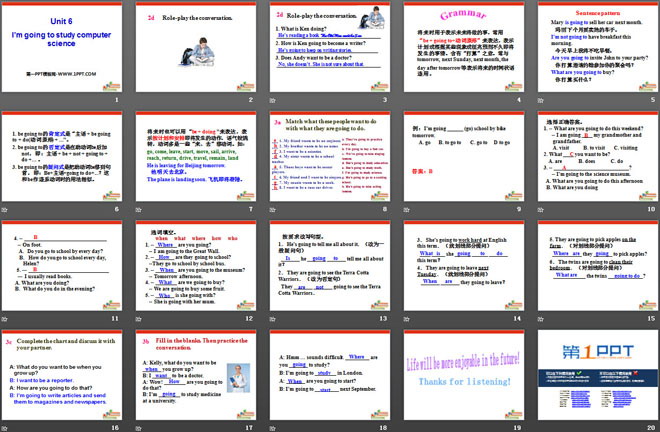660x432 pixels.
Task: Select slide 3 with Ken questions and answers
Action: coord(330,47)
